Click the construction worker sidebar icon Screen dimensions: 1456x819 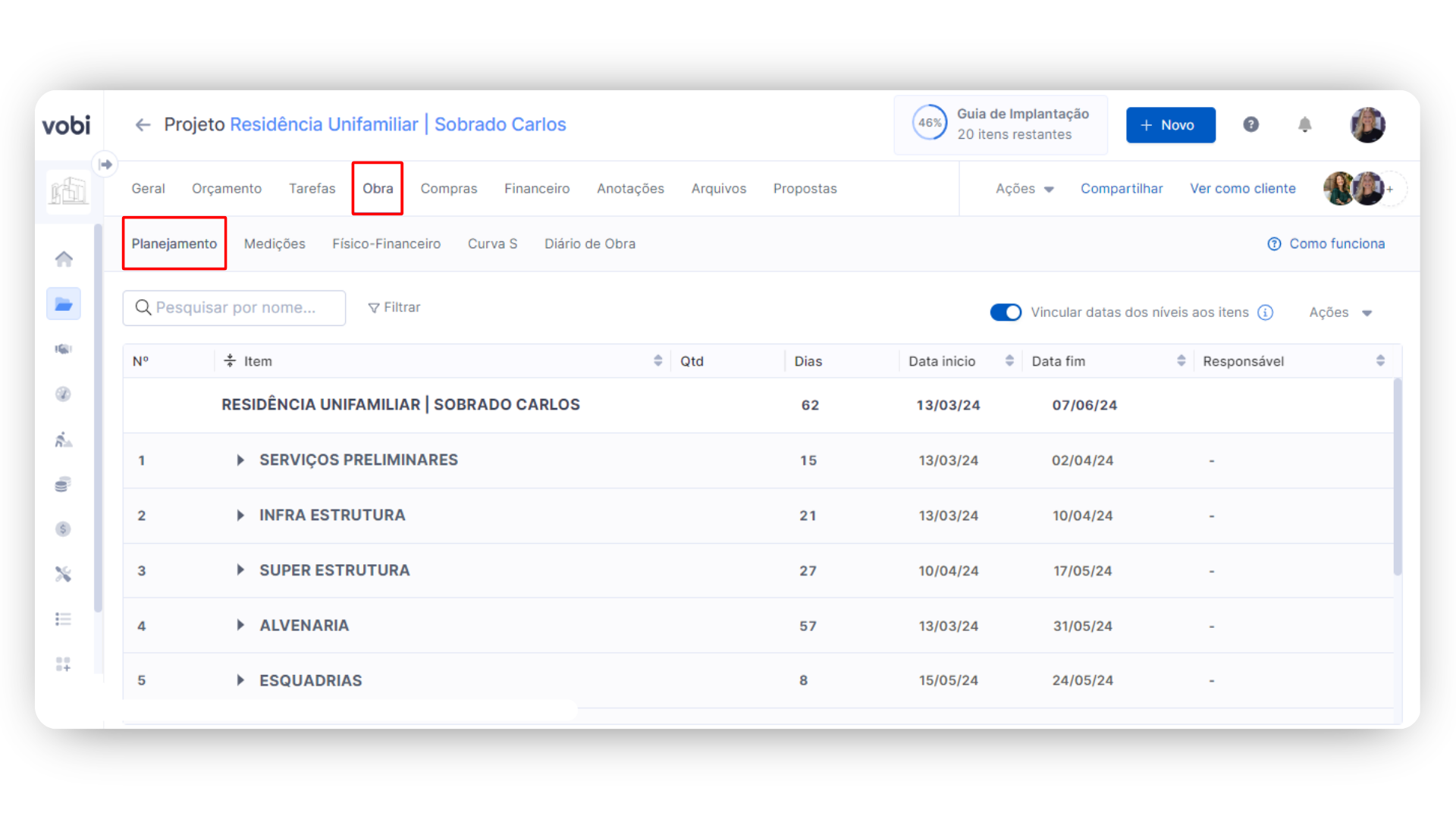(x=64, y=439)
